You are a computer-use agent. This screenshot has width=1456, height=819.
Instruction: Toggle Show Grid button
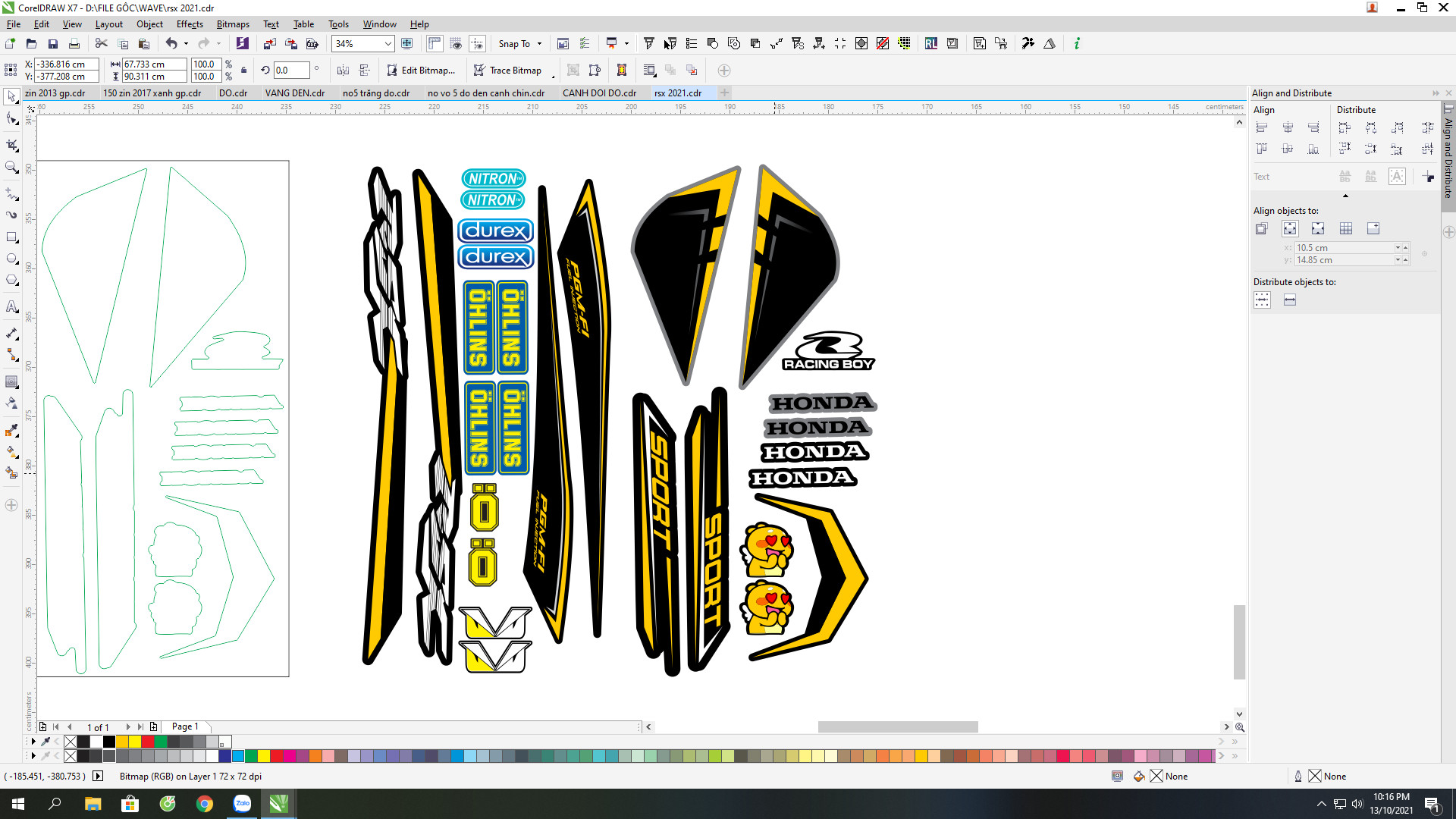point(456,44)
